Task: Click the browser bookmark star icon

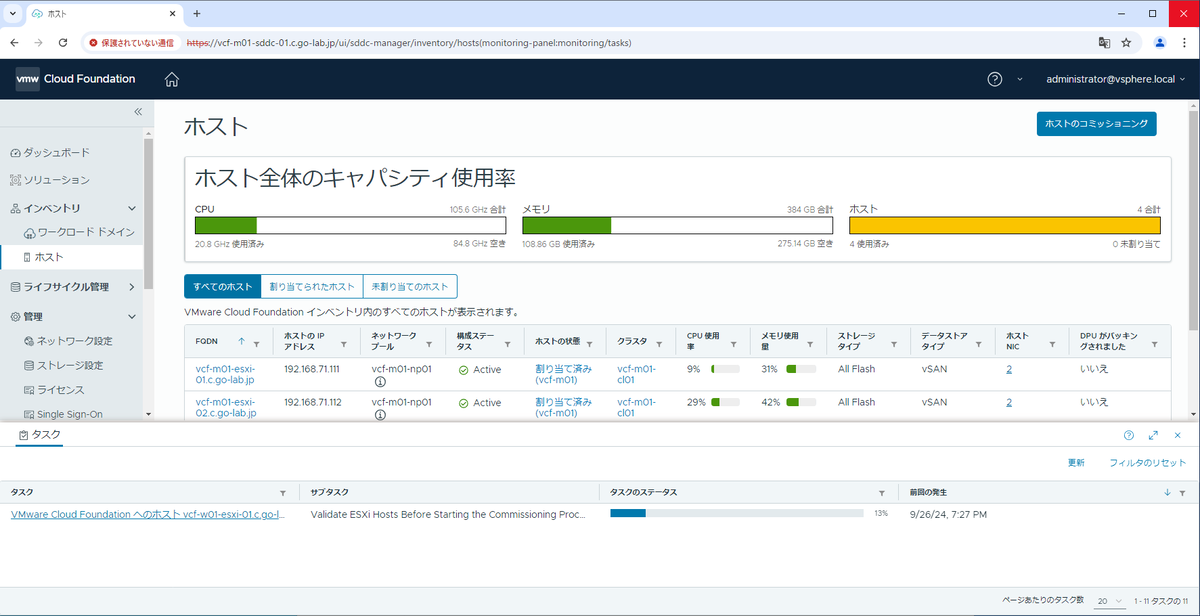Action: click(1126, 43)
